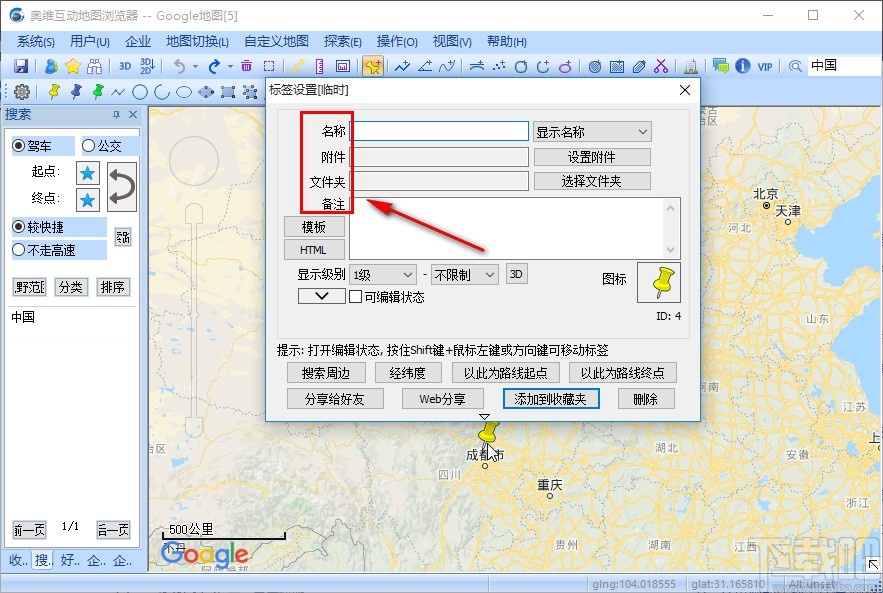
Task: Open the user account icon in toolbar
Action: click(51, 66)
